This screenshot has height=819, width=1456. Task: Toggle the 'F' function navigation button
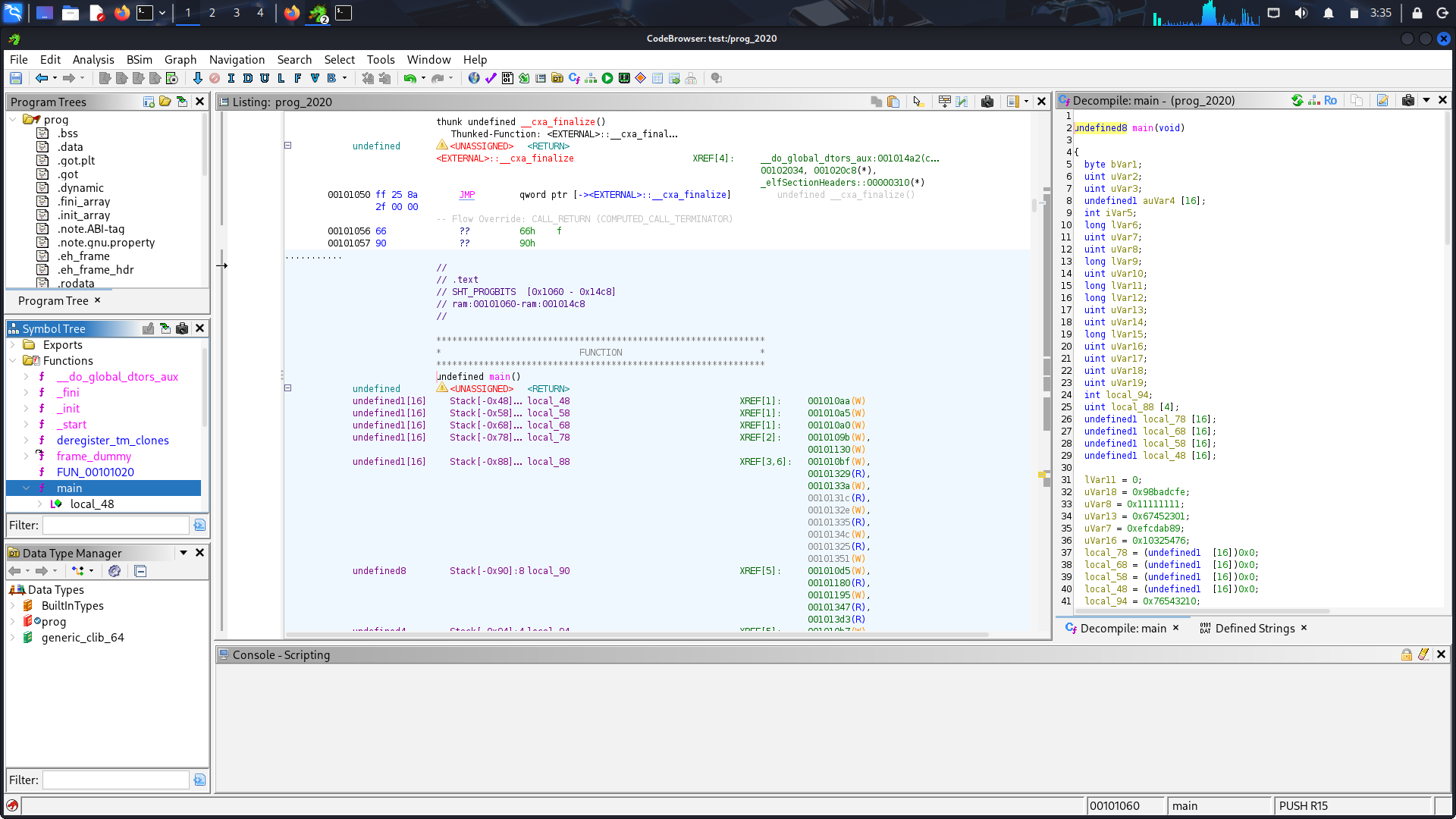tap(297, 78)
